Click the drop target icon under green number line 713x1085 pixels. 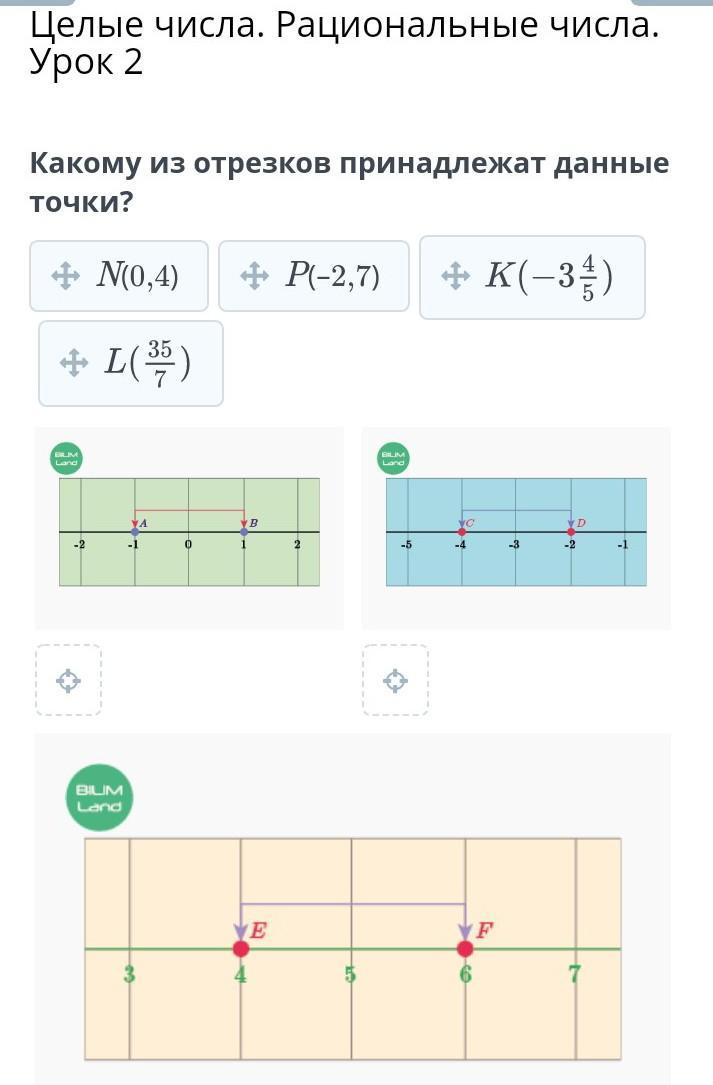(x=68, y=680)
